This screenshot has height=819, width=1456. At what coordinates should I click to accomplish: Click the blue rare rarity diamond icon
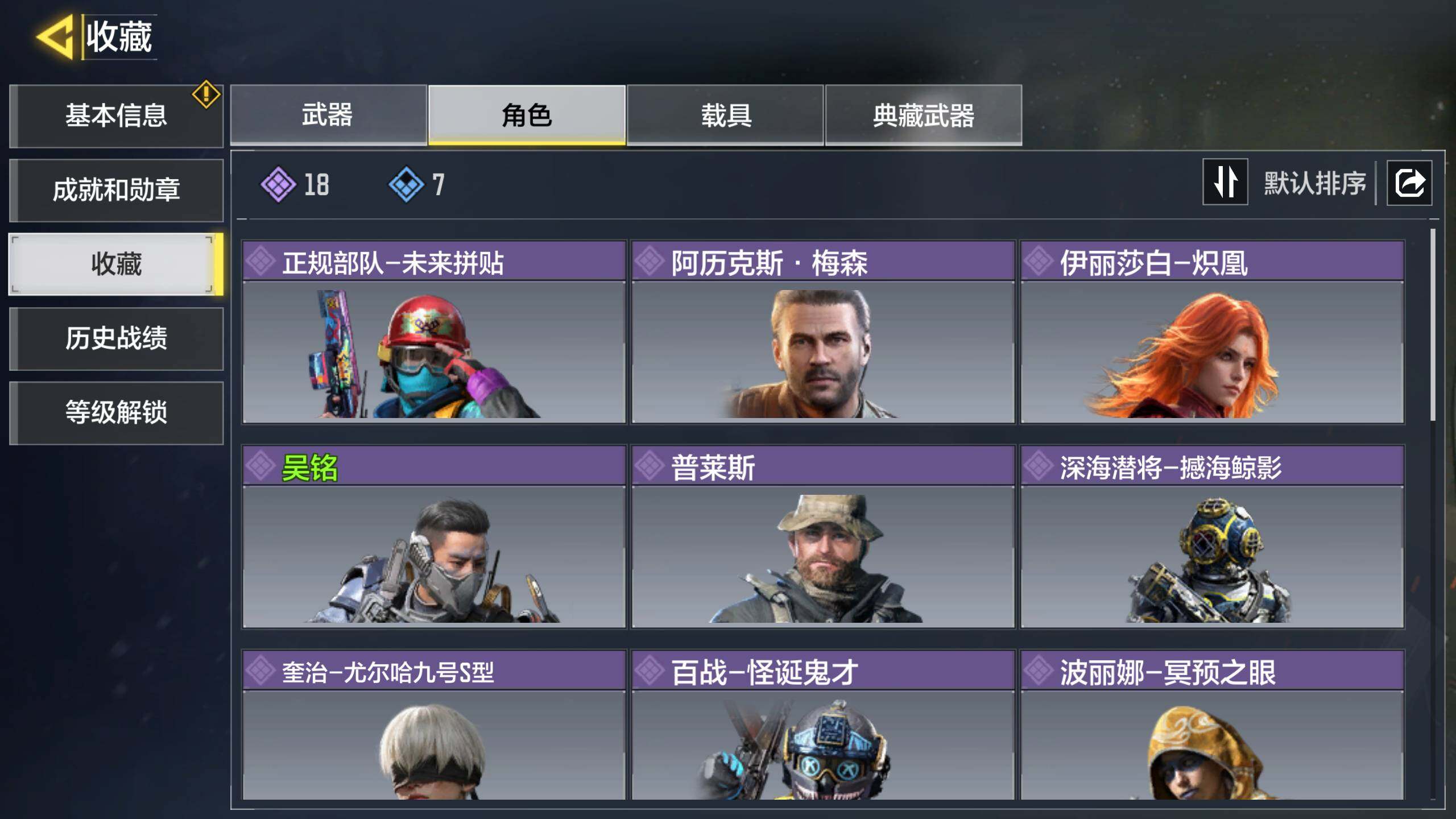coord(406,184)
